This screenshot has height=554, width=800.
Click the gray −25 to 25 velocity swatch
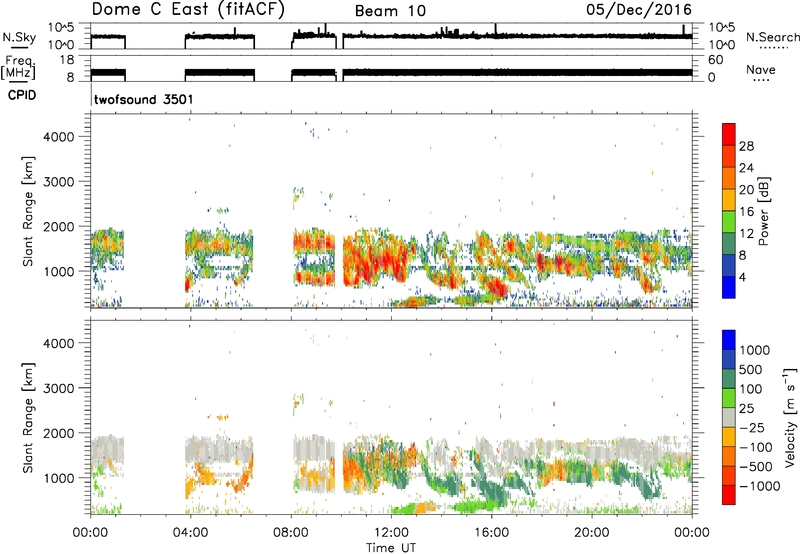click(x=729, y=417)
